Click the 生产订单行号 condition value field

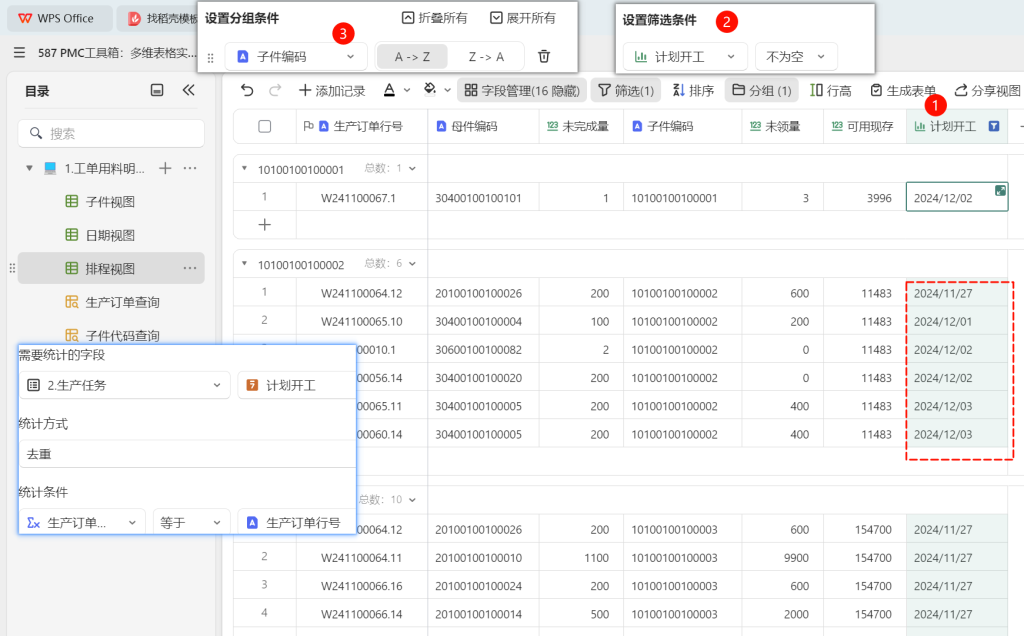[297, 522]
